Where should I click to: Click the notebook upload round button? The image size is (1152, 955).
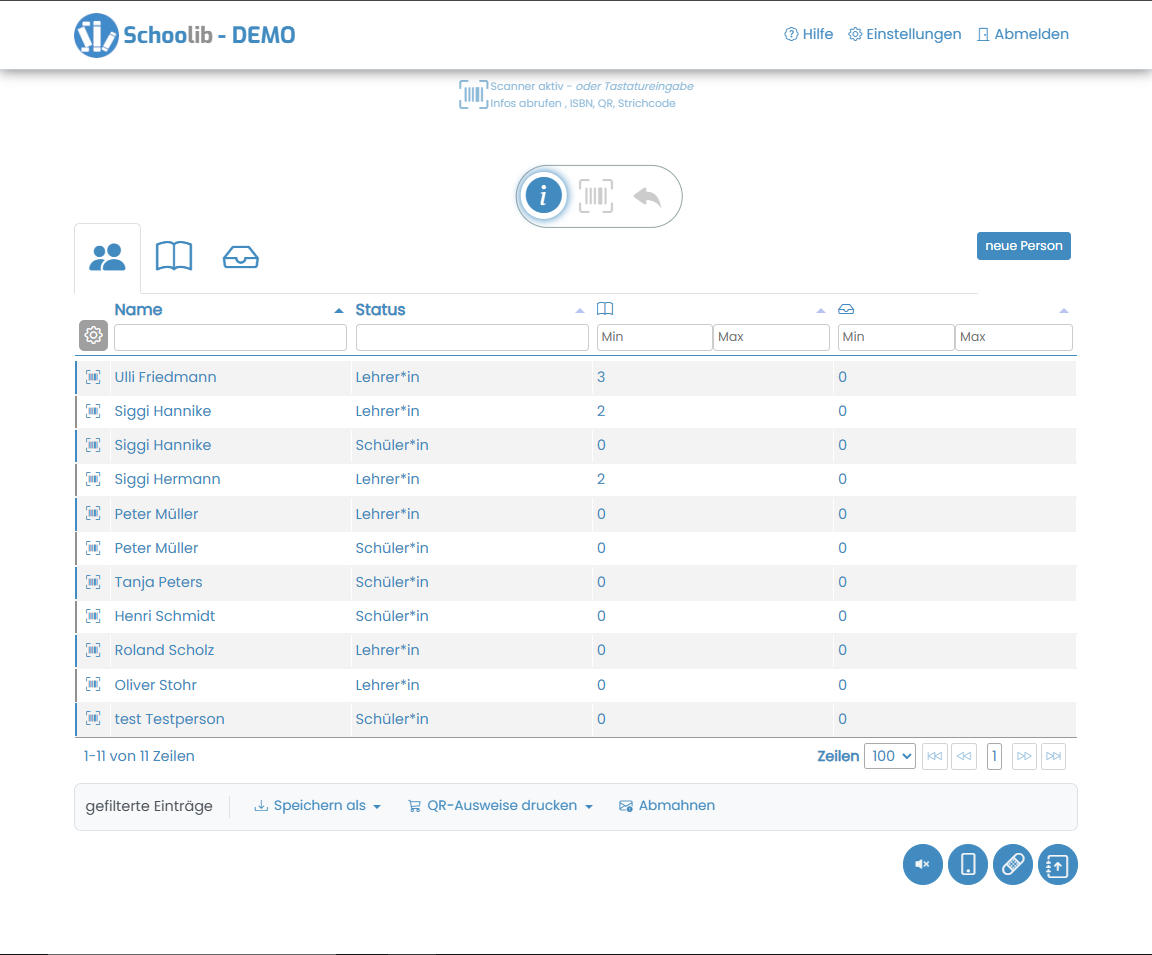(1057, 865)
